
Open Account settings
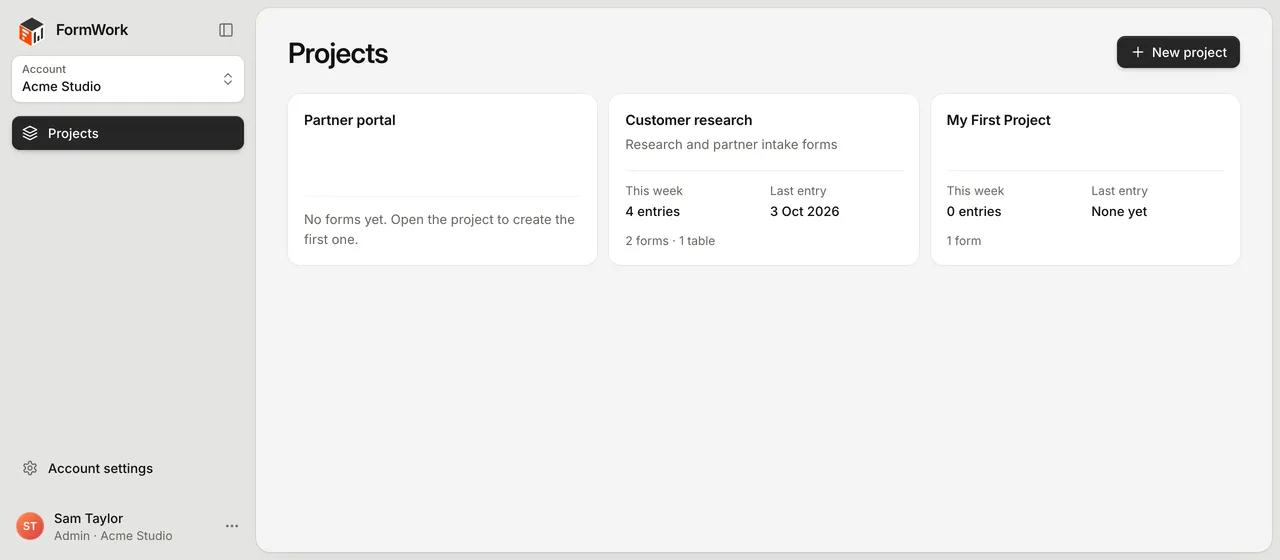point(128,468)
